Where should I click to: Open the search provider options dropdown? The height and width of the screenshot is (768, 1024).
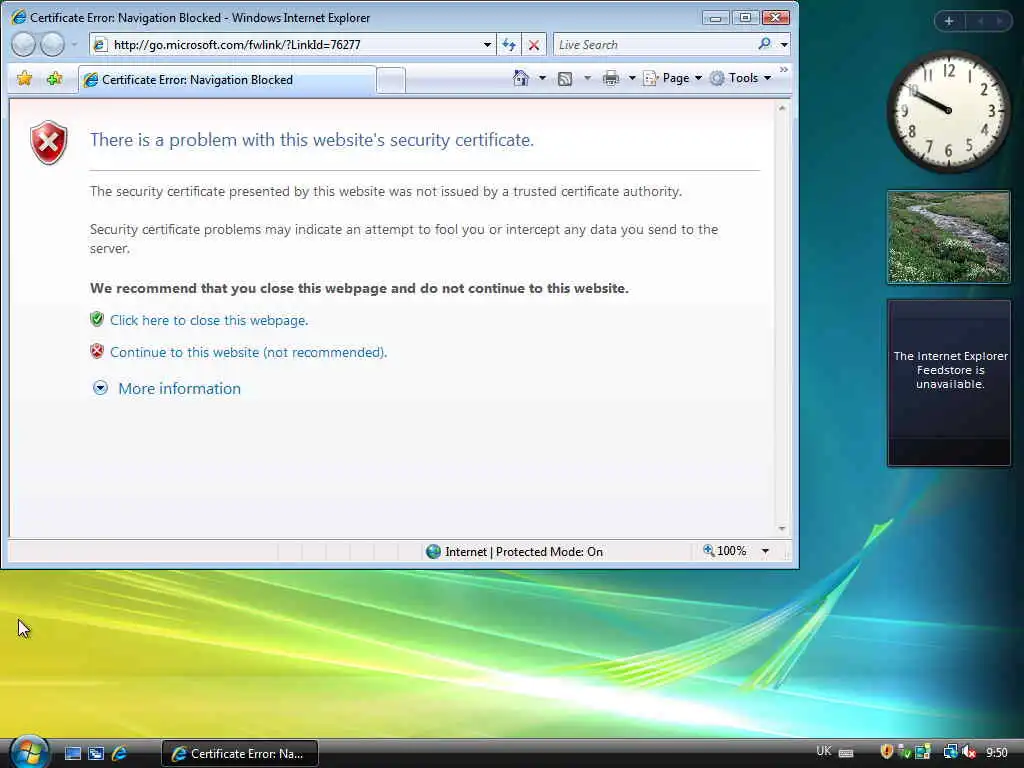[x=784, y=44]
